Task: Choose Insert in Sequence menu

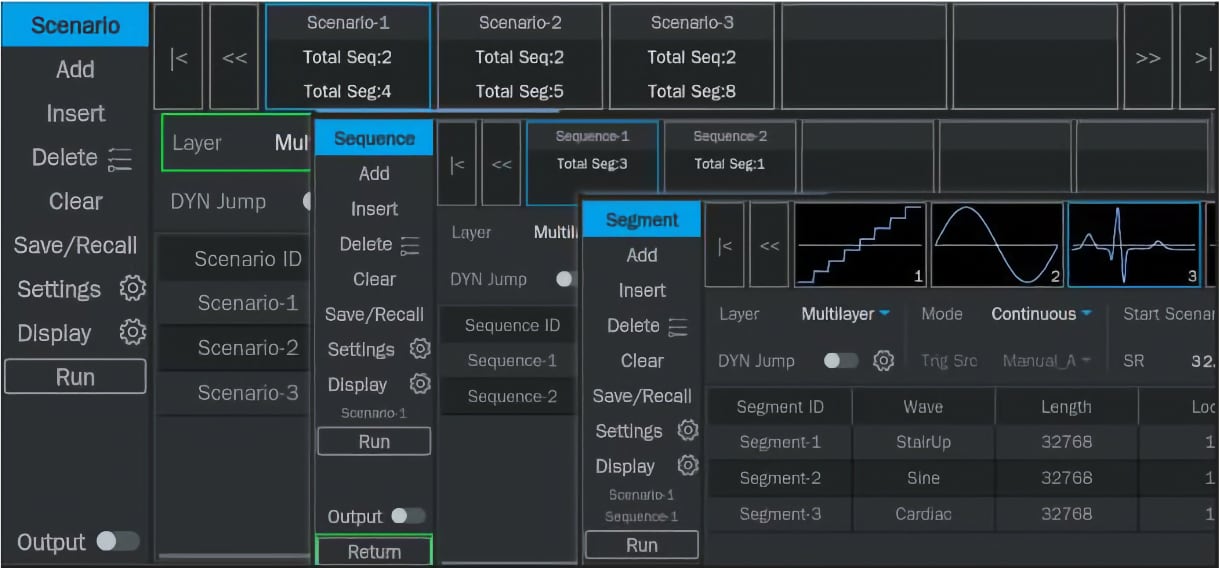Action: coord(374,209)
